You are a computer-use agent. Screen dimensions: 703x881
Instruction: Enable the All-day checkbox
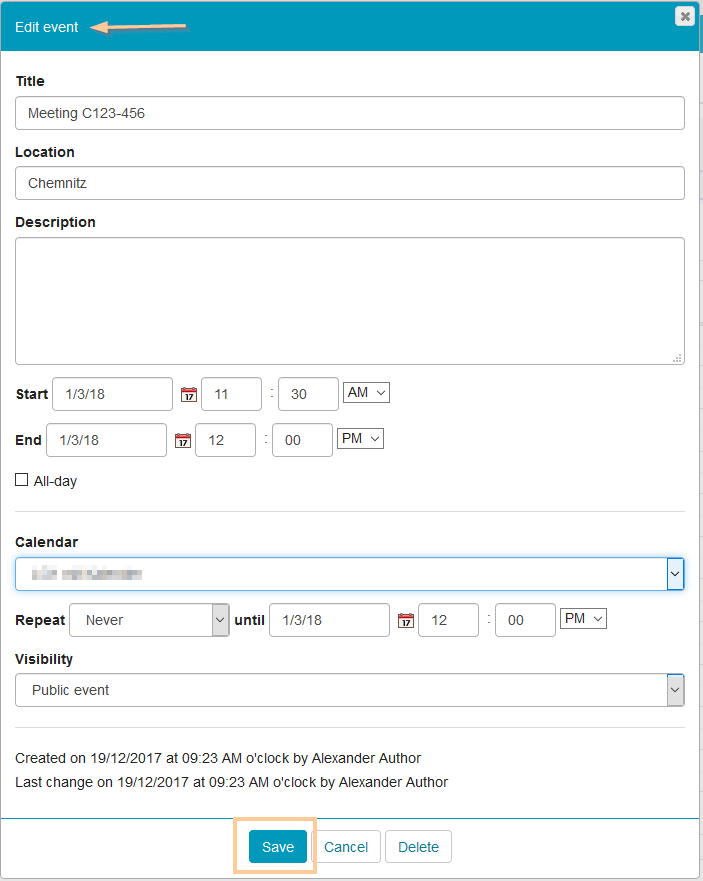(x=22, y=481)
